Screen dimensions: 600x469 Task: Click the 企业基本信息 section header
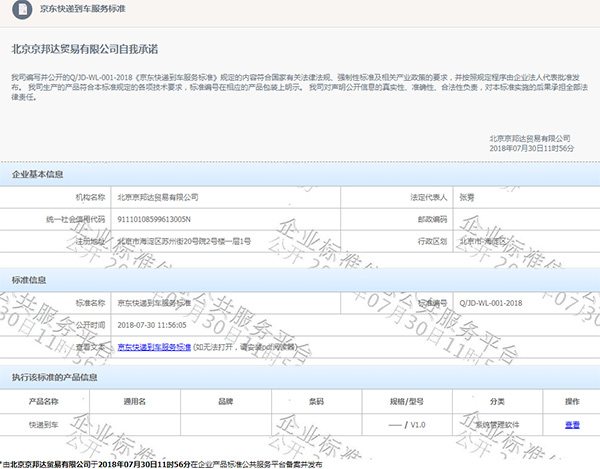(x=37, y=173)
